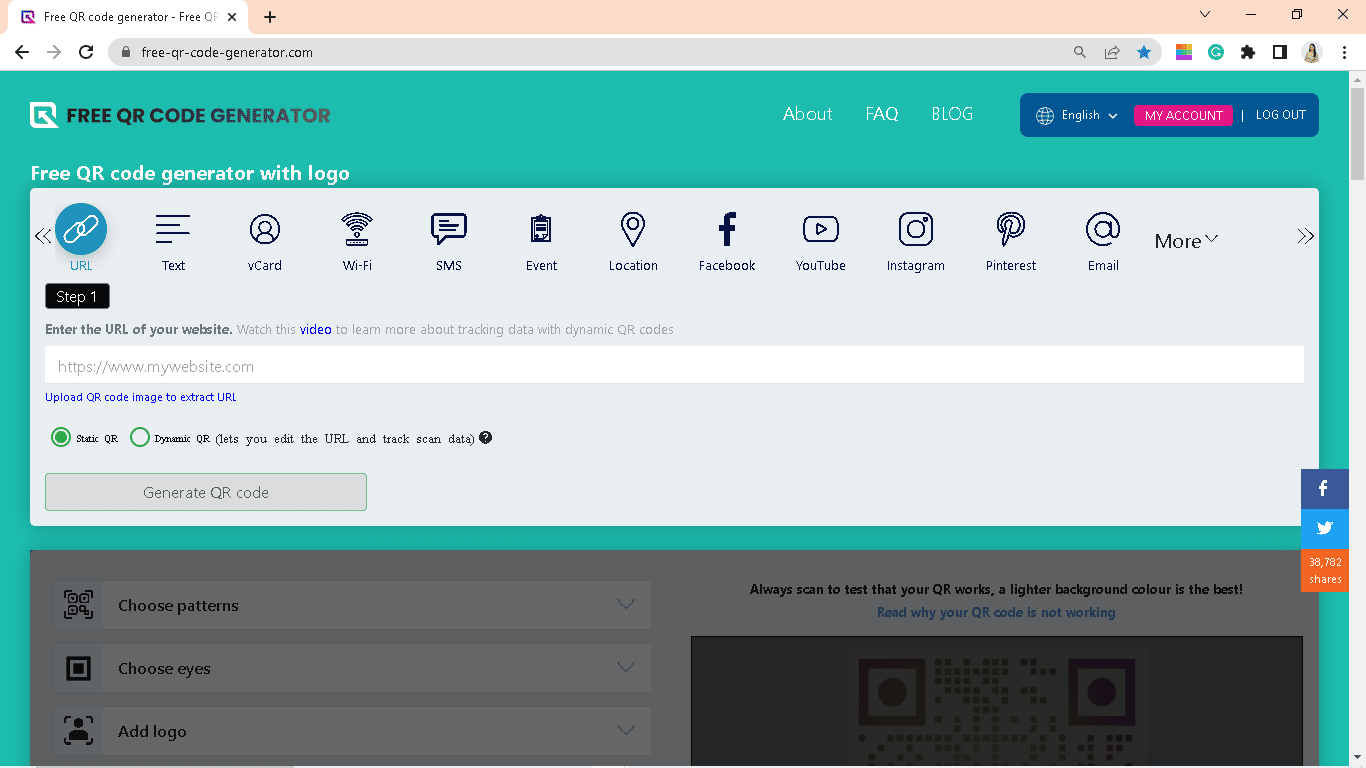Select the Static QR radio button
The width and height of the screenshot is (1366, 768).
61,438
